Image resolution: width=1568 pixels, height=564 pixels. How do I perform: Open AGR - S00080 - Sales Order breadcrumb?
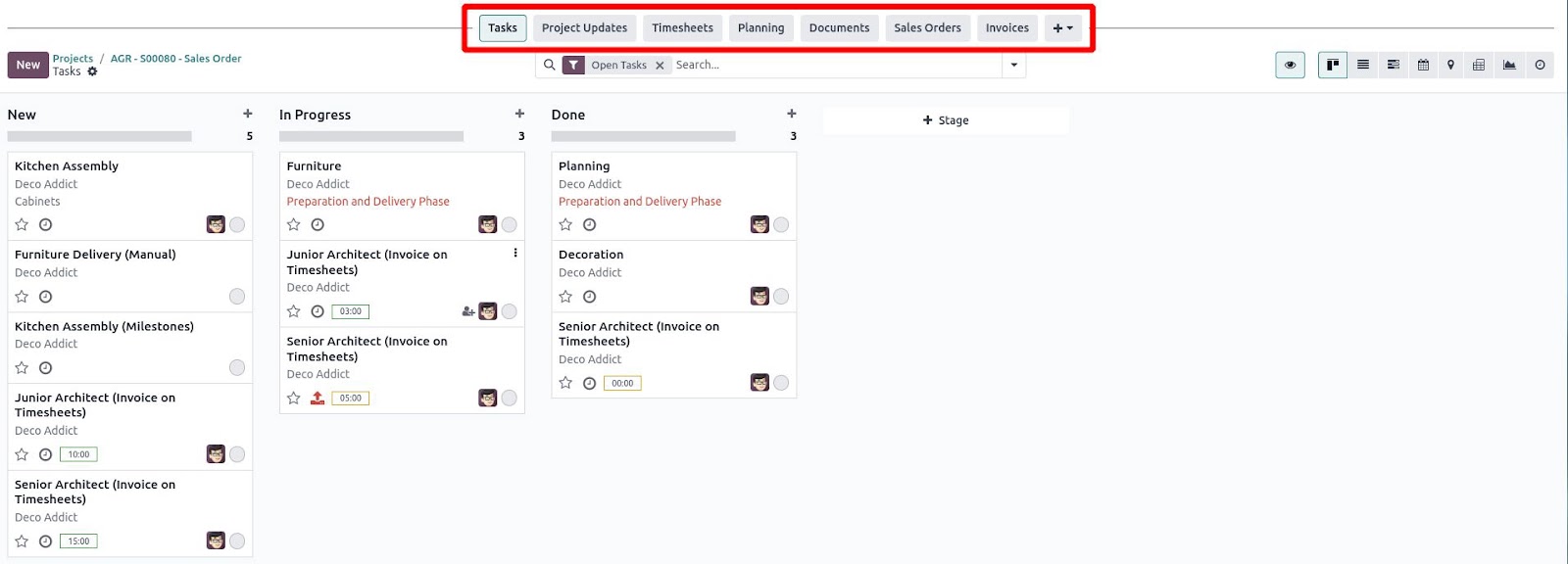(x=176, y=59)
